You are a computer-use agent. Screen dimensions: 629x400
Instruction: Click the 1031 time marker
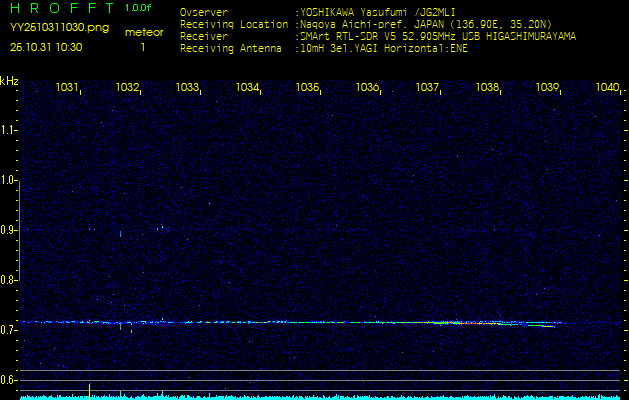[67, 88]
